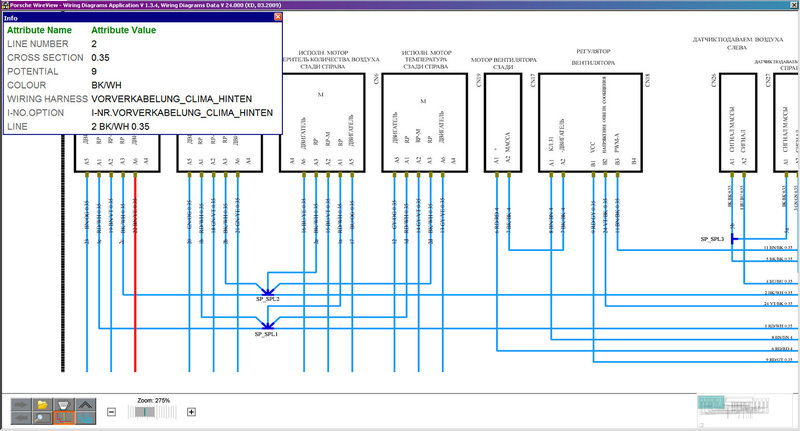Select the SP_SPL3 splice junction

pos(732,239)
